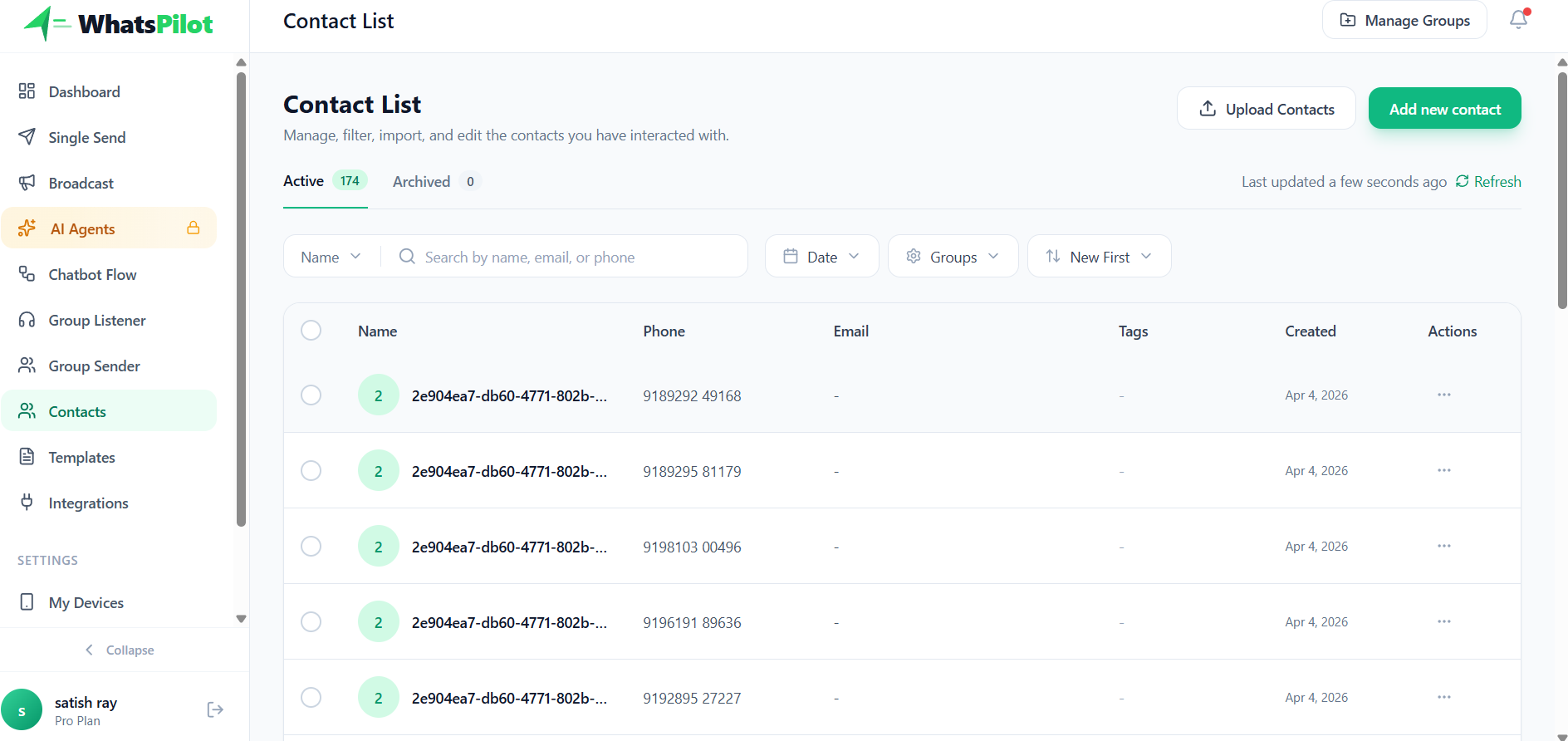Open the New First sort dropdown
Image resolution: width=1568 pixels, height=741 pixels.
[x=1099, y=256]
